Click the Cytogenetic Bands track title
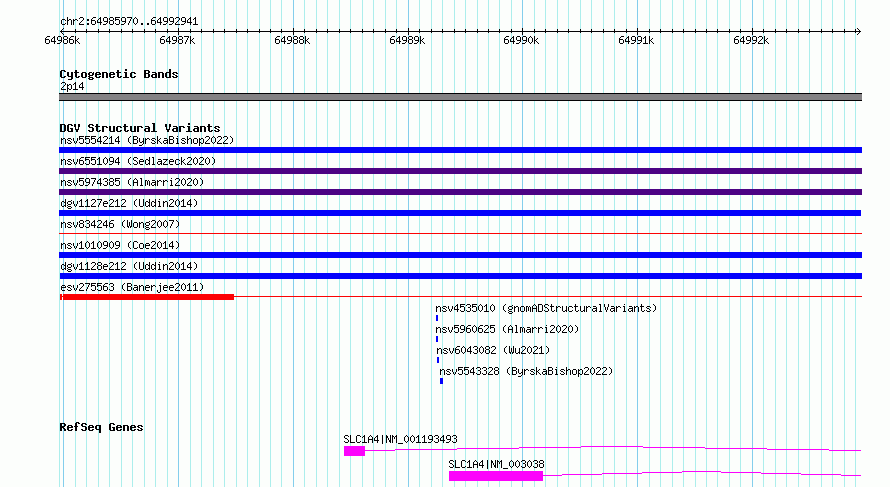Viewport: 890px width, 487px height. click(x=119, y=74)
